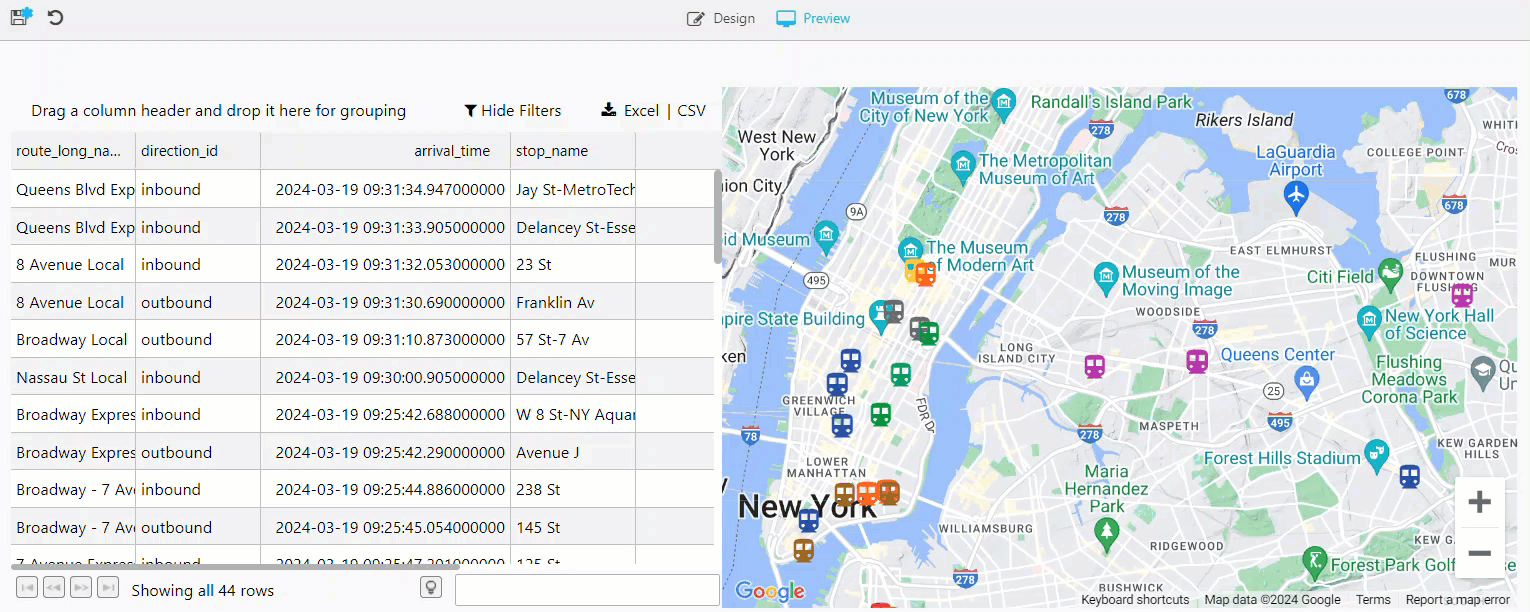Click the direction_id column header
This screenshot has width=1530, height=612.
[180, 151]
